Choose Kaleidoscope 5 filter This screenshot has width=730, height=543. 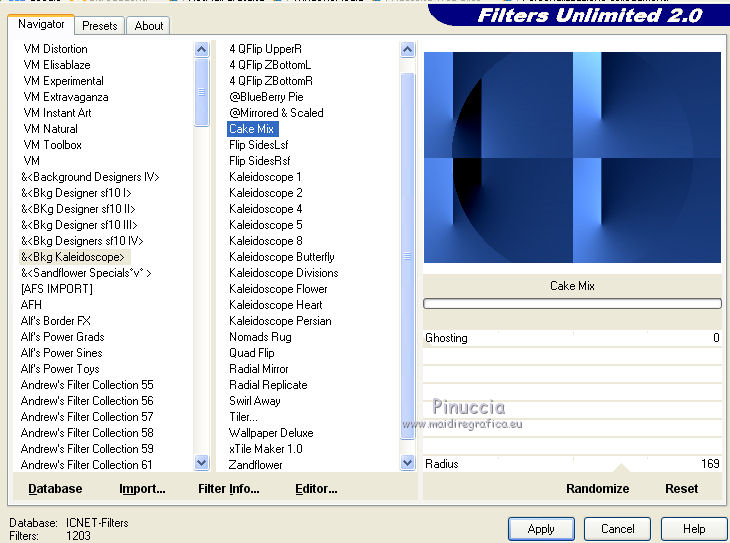pyautogui.click(x=265, y=225)
